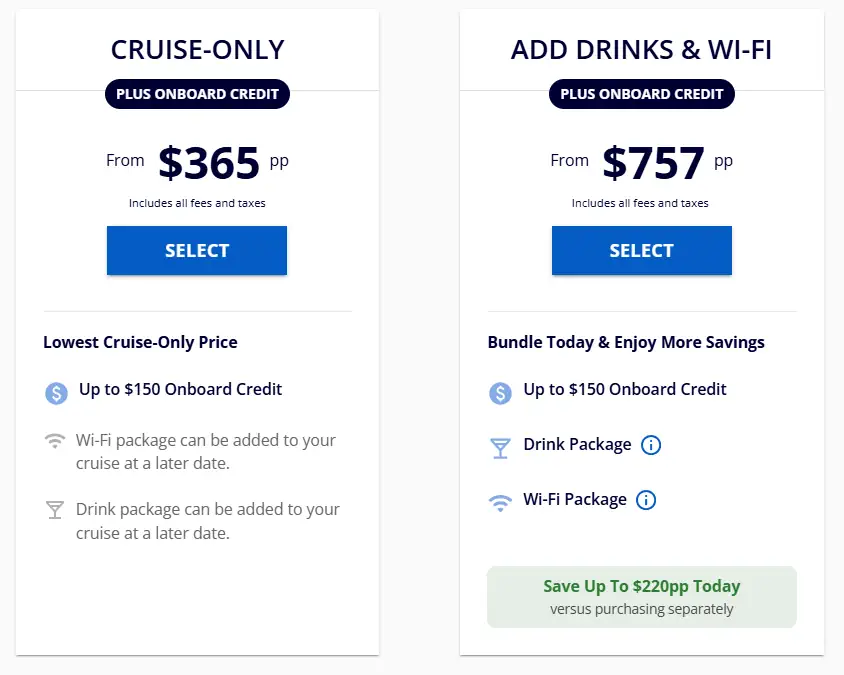The height and width of the screenshot is (675, 844).
Task: Select the Add Drinks & Wi-Fi fare
Action: point(641,251)
